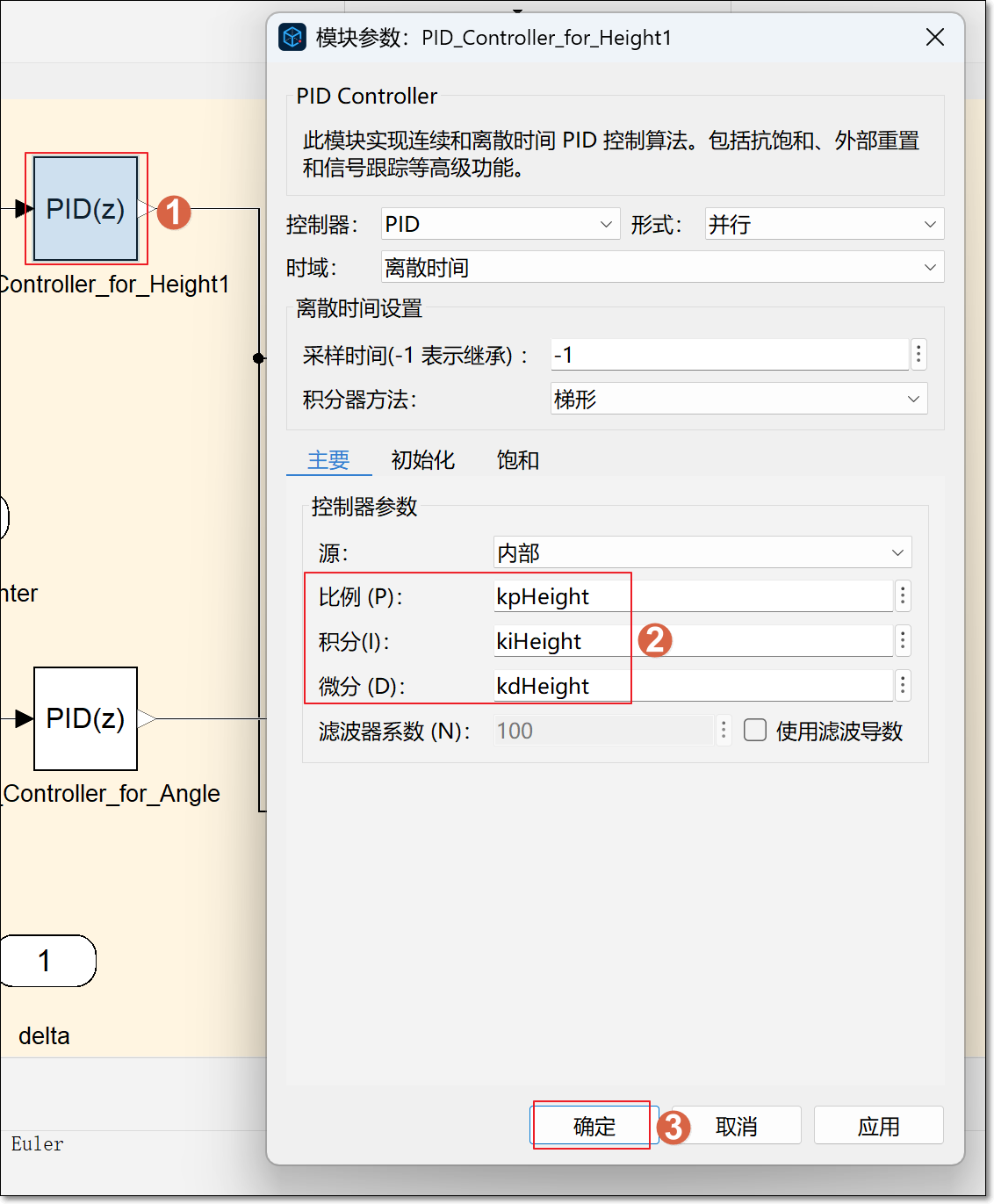Switch to the 初始化 tab
994x1204 pixels.
point(423,460)
